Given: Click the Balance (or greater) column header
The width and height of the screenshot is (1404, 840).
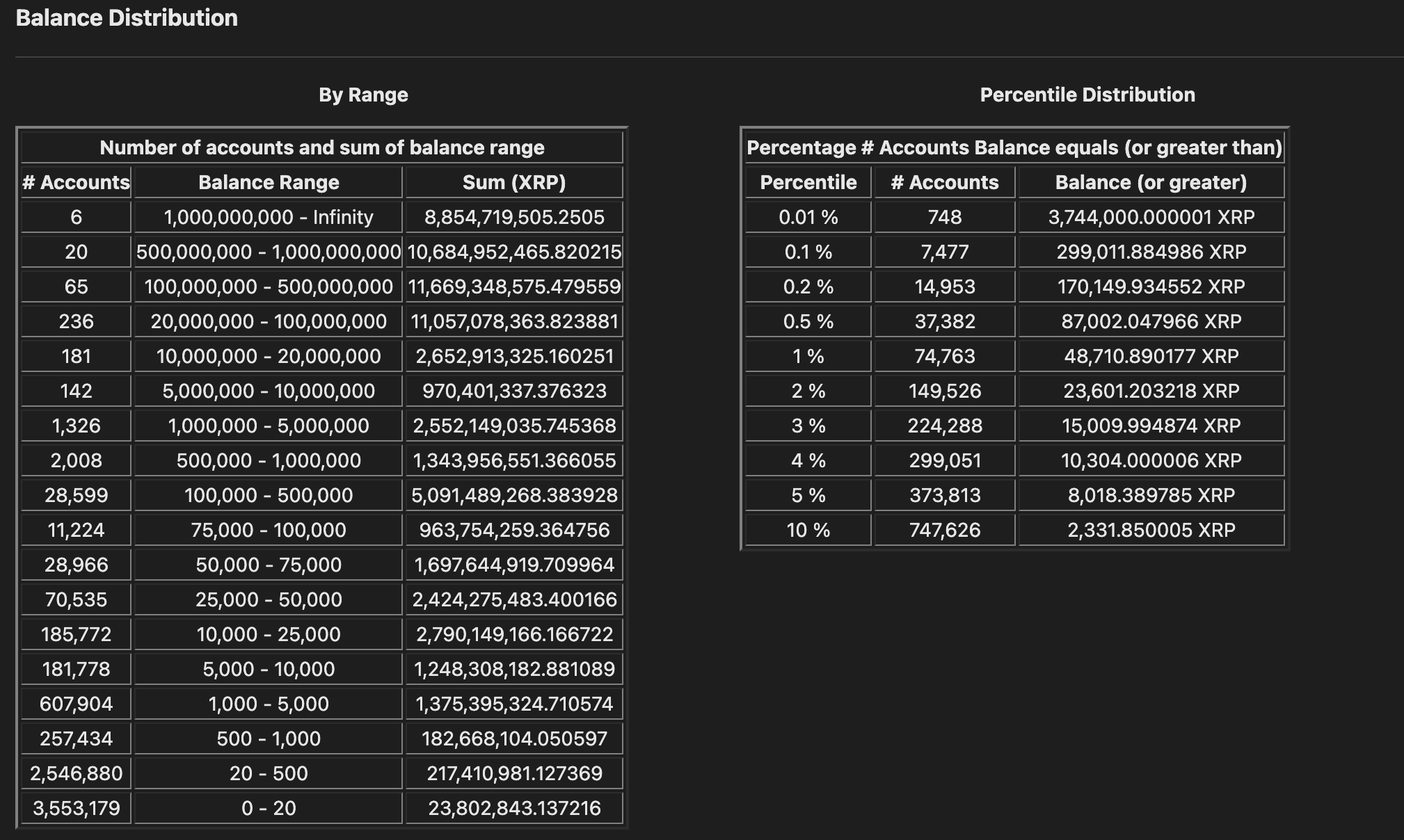Looking at the screenshot, I should point(1151,182).
